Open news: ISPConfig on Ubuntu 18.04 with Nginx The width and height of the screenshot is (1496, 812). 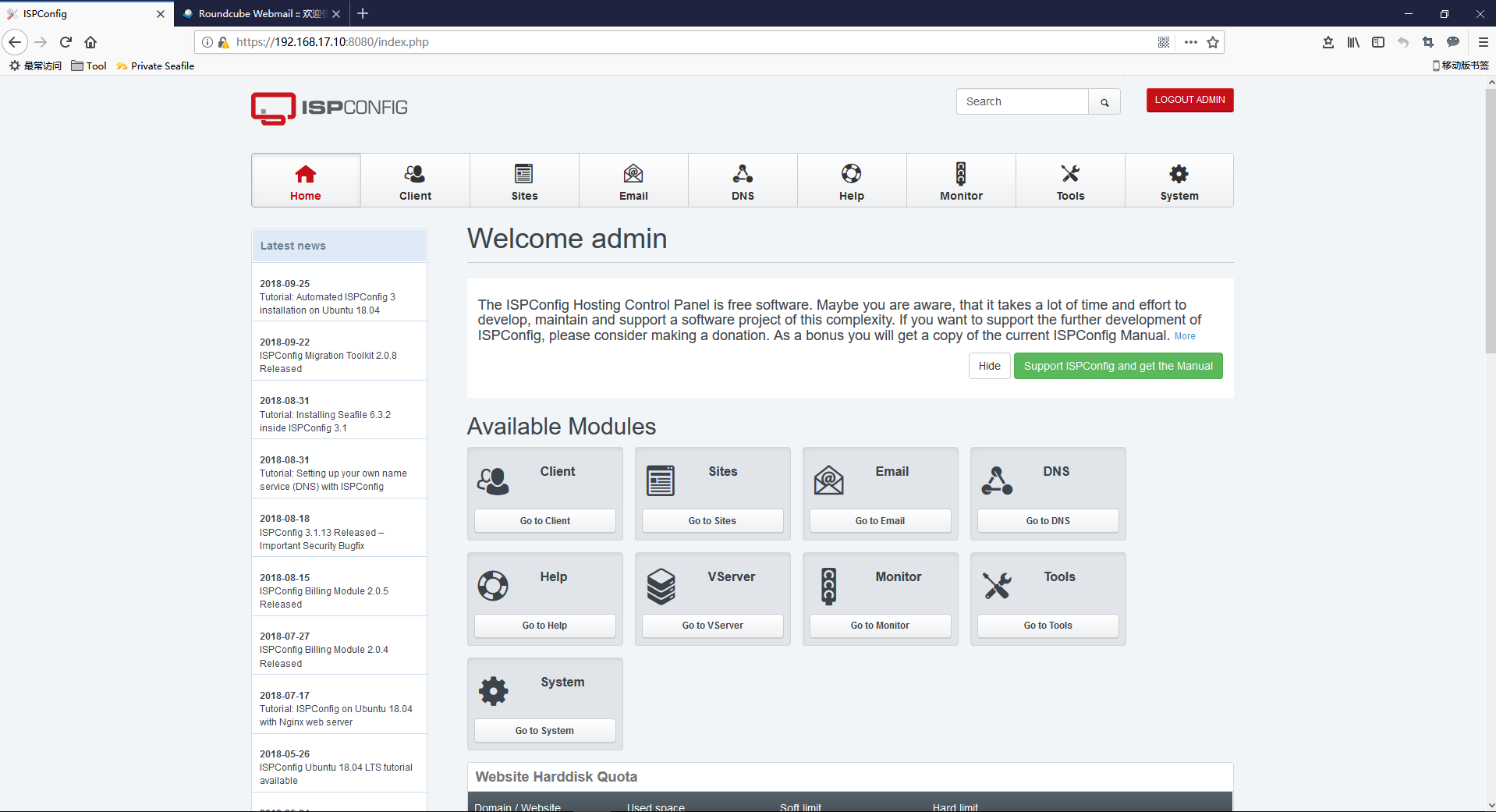(x=336, y=715)
